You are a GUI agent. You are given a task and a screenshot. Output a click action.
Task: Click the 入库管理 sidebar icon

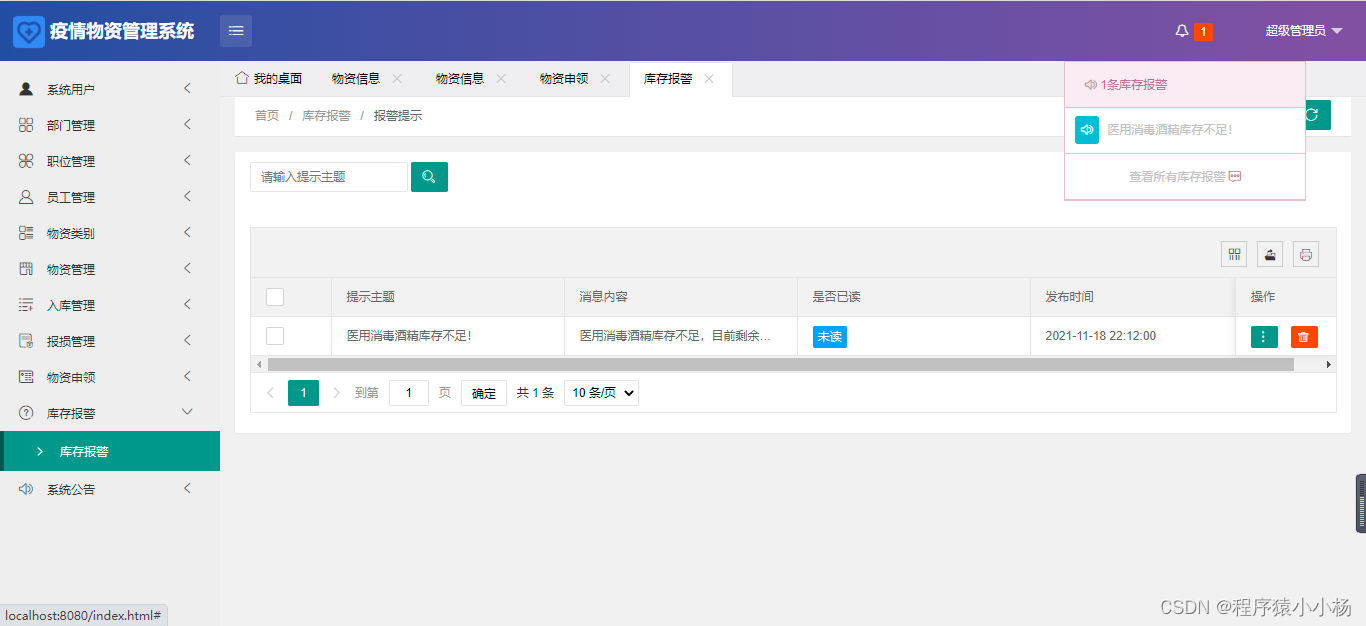pos(26,305)
